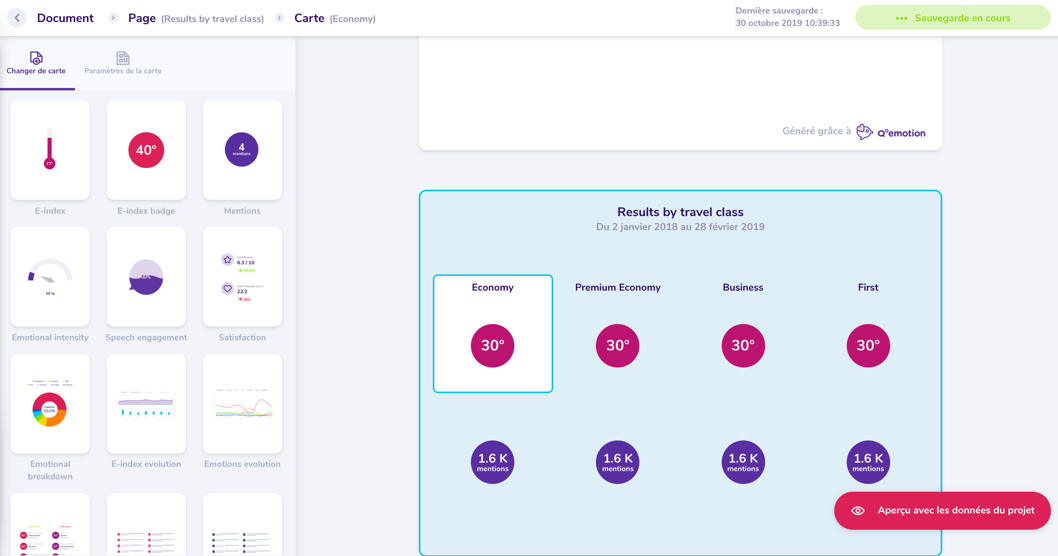Select the Carte (Economy) breadcrumb
Image resolution: width=1058 pixels, height=556 pixels.
coord(335,18)
